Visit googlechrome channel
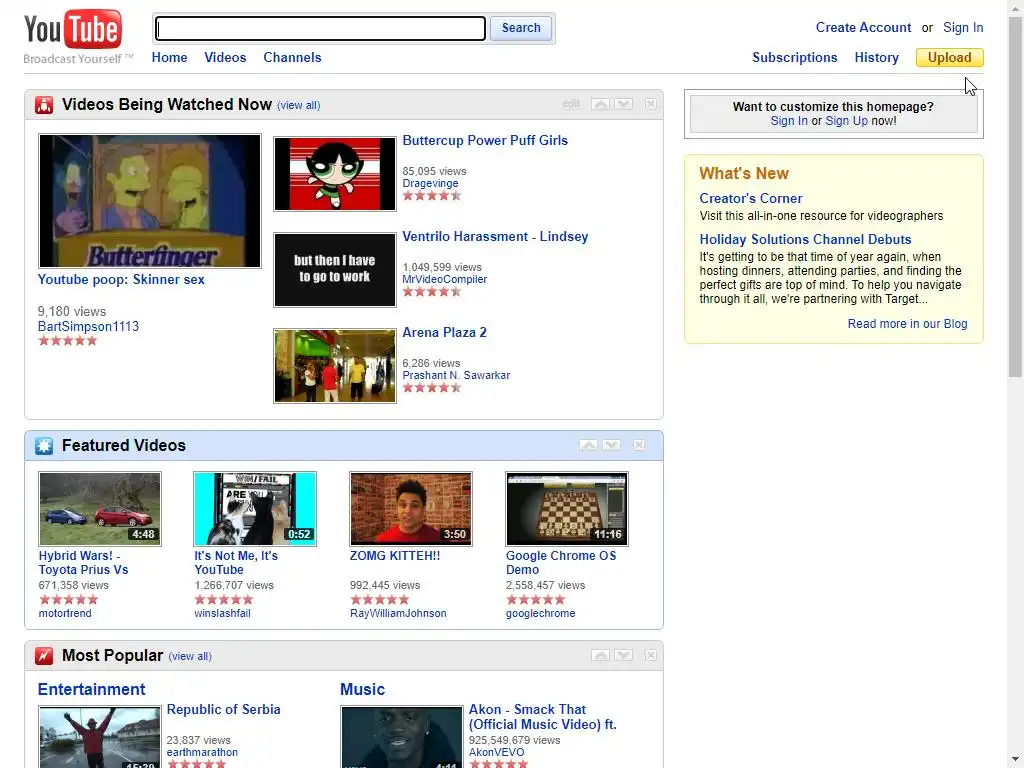The image size is (1024, 768). (541, 613)
